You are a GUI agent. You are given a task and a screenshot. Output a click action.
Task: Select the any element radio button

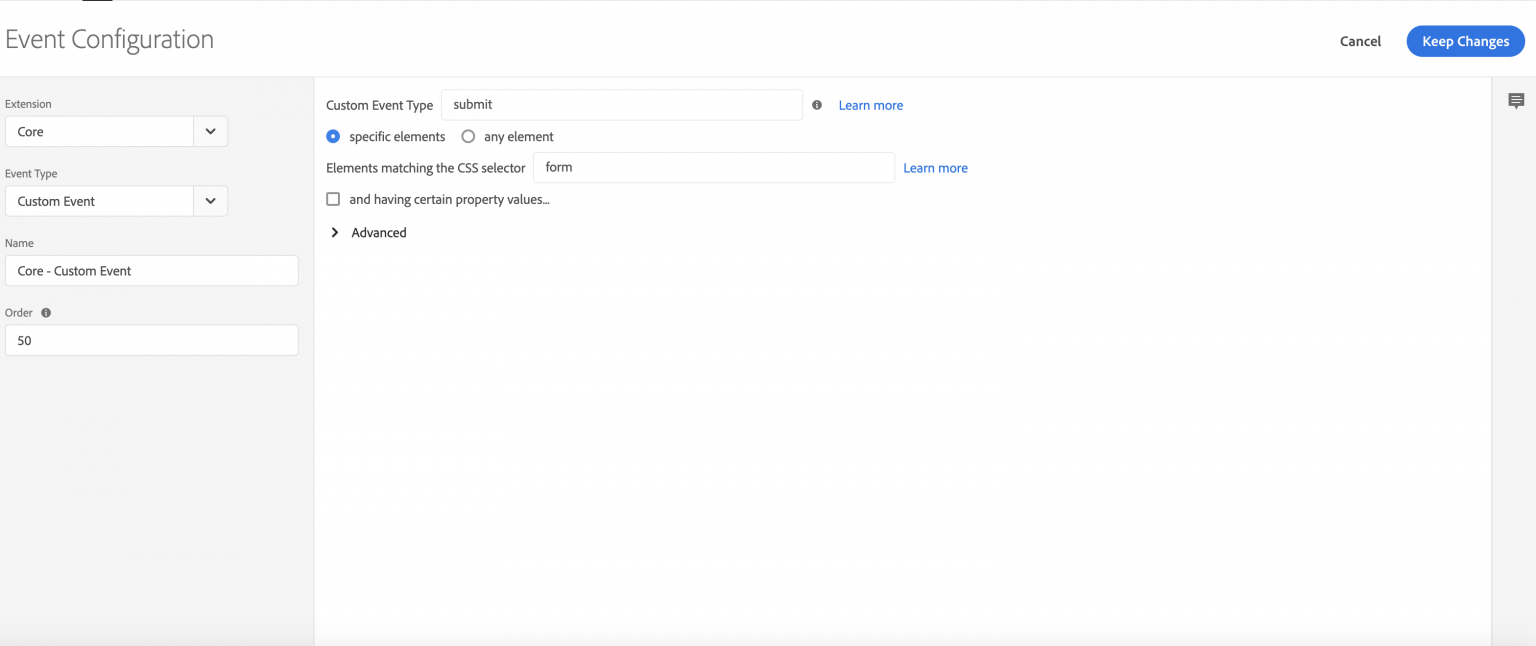(468, 137)
